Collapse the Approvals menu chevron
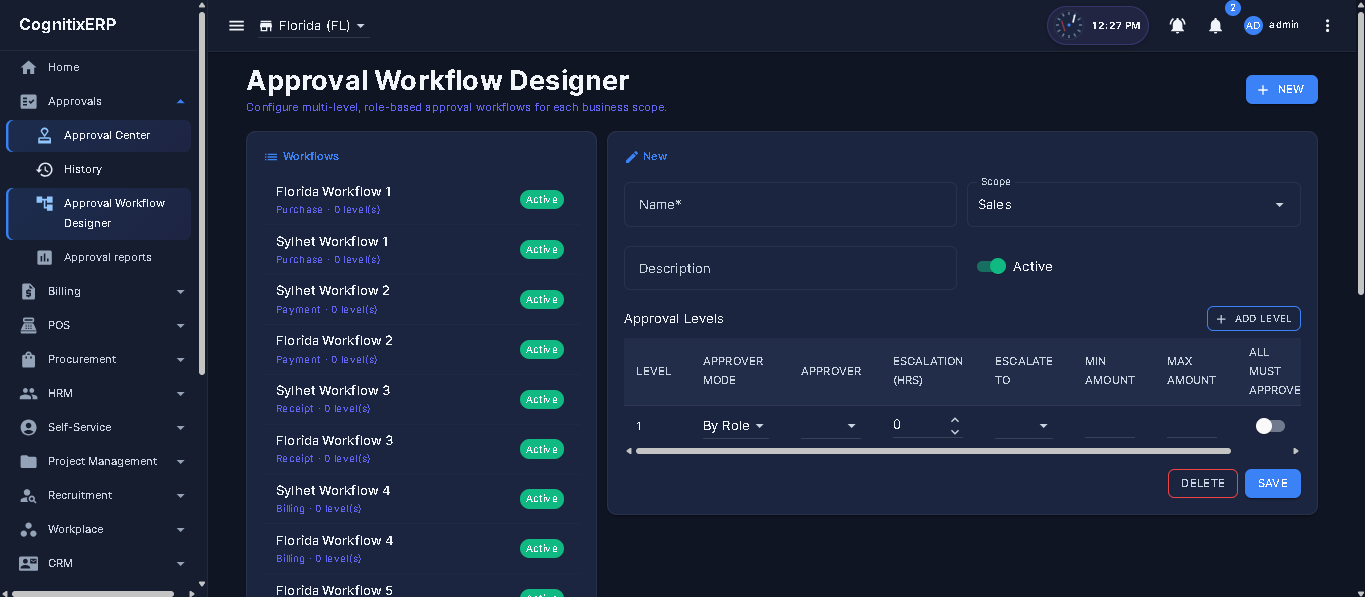 (180, 101)
